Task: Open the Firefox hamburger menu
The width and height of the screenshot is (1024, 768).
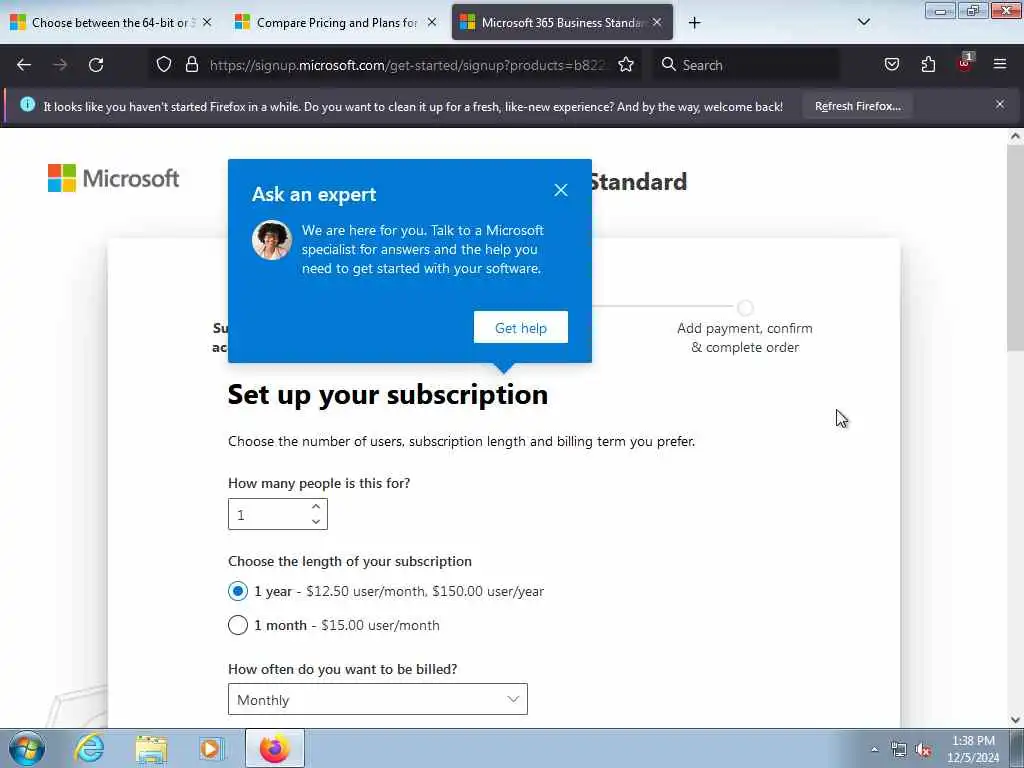Action: (999, 64)
